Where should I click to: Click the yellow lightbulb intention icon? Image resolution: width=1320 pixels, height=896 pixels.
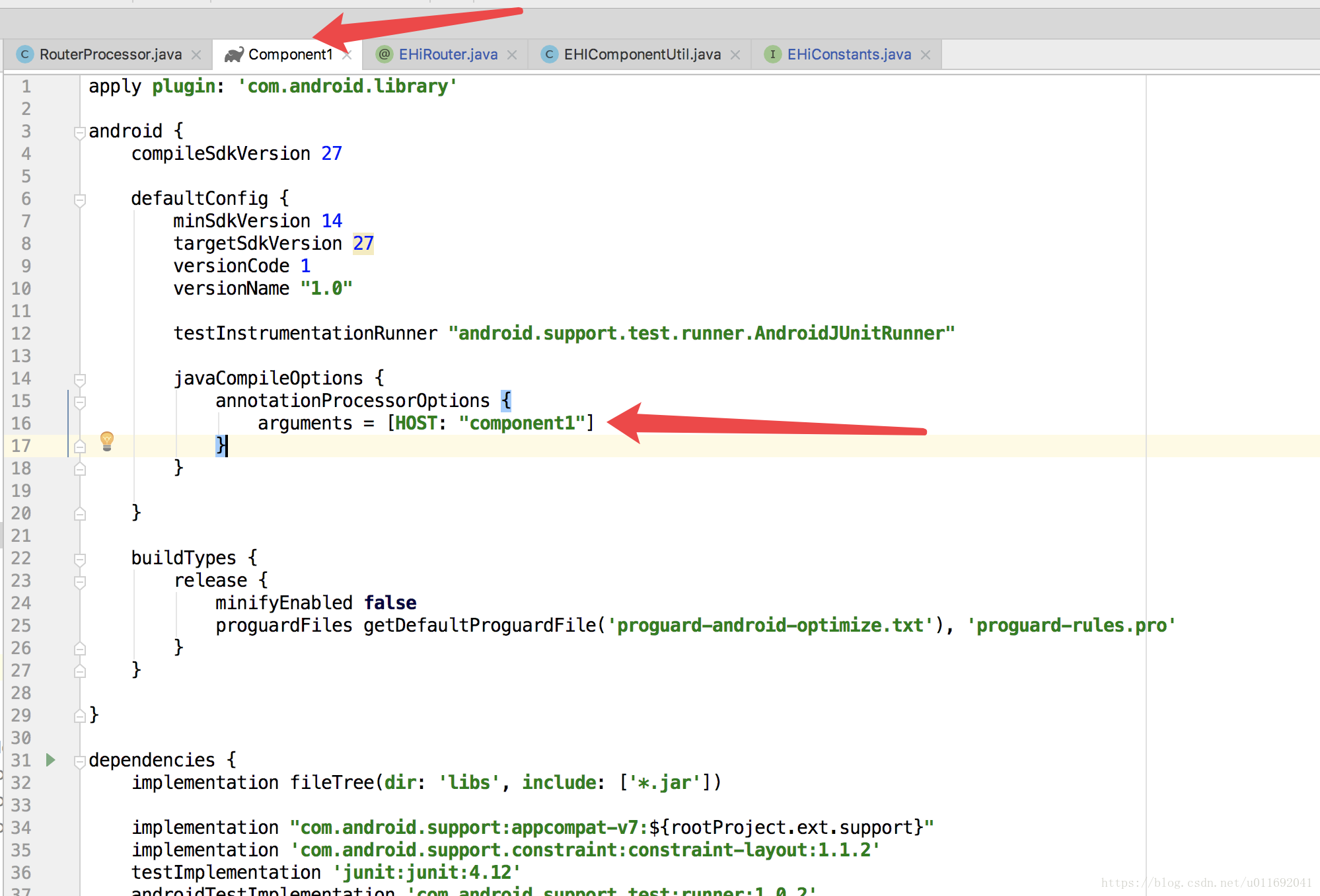pyautogui.click(x=107, y=441)
